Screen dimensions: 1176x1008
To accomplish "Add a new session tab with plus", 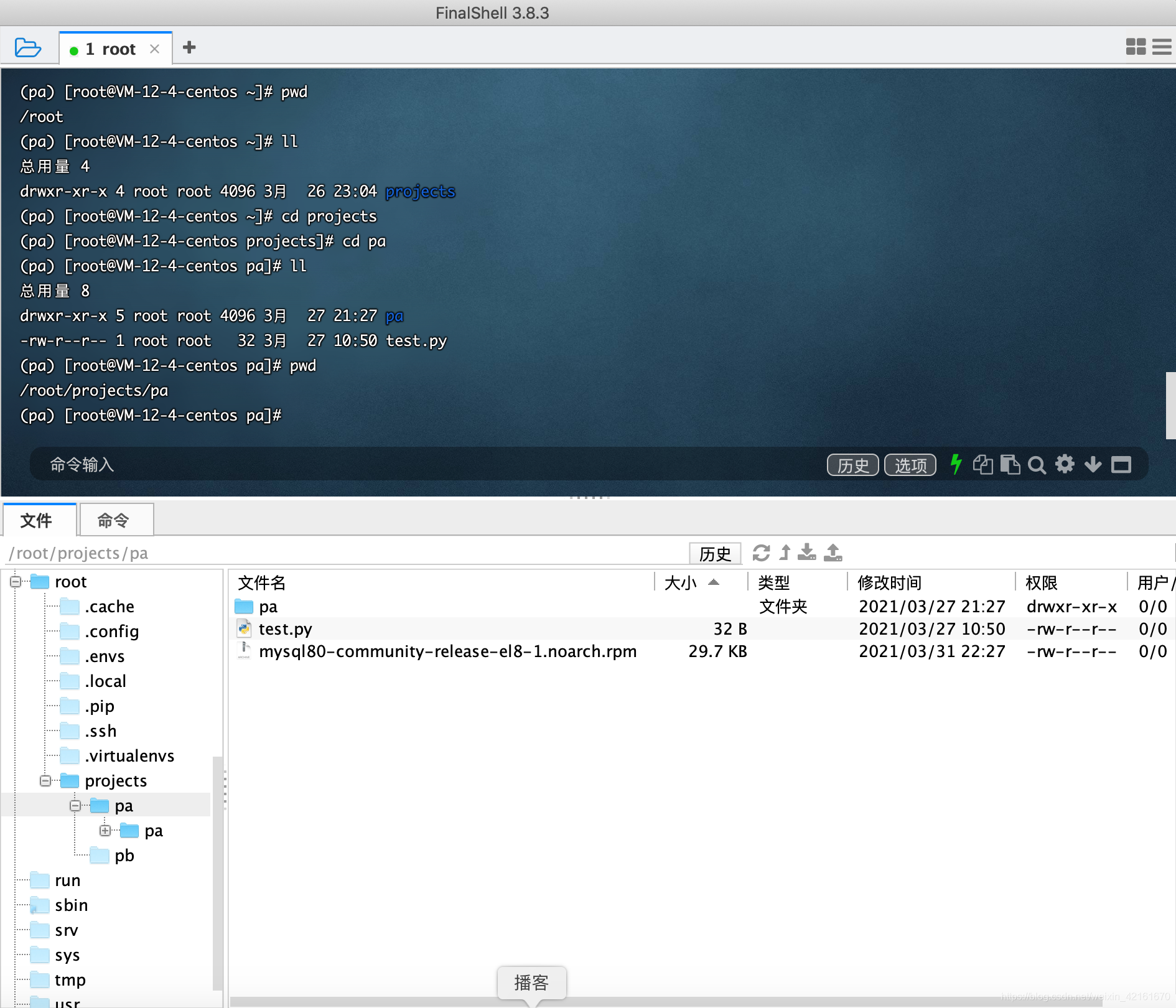I will (x=189, y=47).
